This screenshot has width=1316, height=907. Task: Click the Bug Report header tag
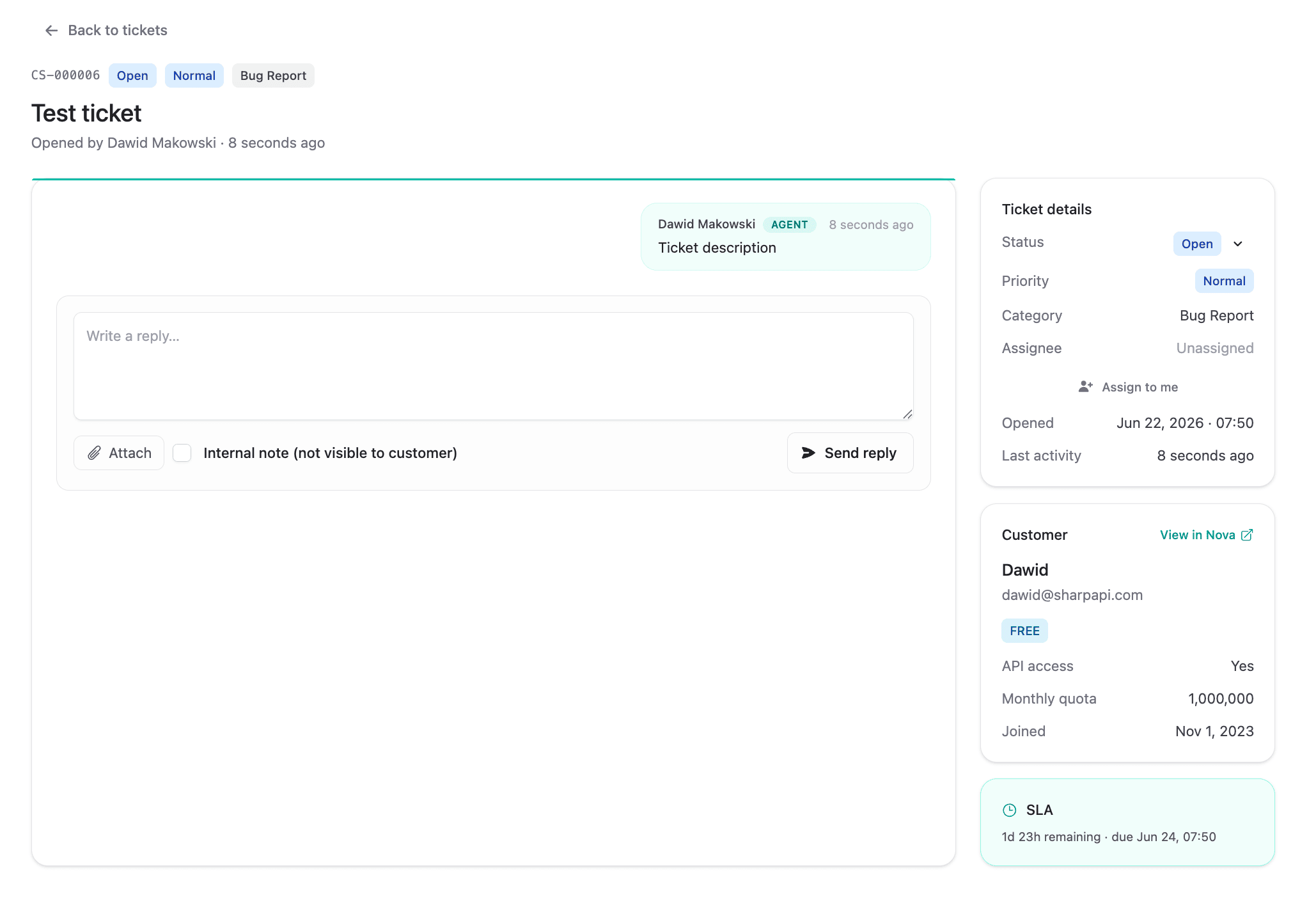tap(273, 75)
